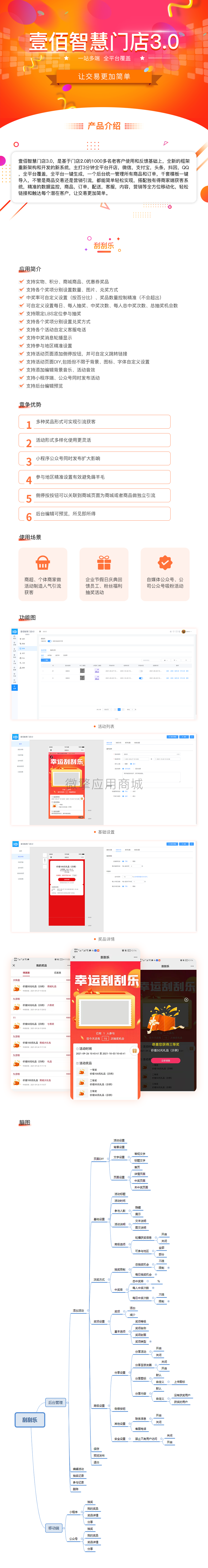
Task: Select the 编辑活动 node in mind map
Action: pyautogui.click(x=79, y=1469)
